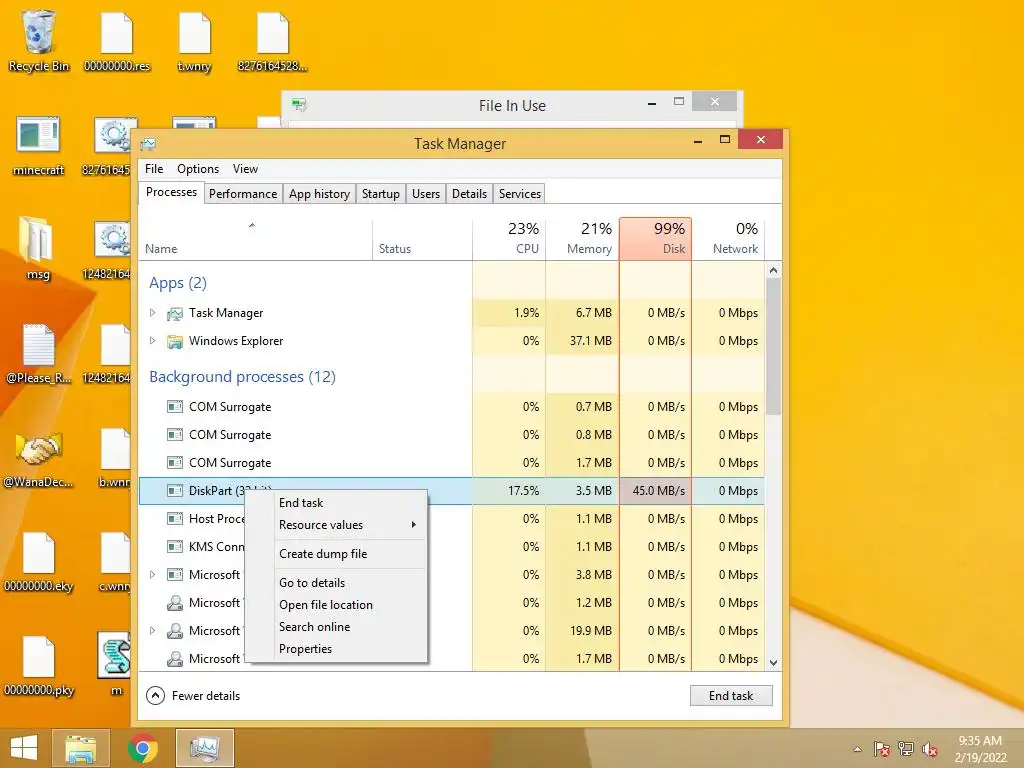Open Action Center flag tray icon
This screenshot has width=1024, height=768.
coord(882,749)
